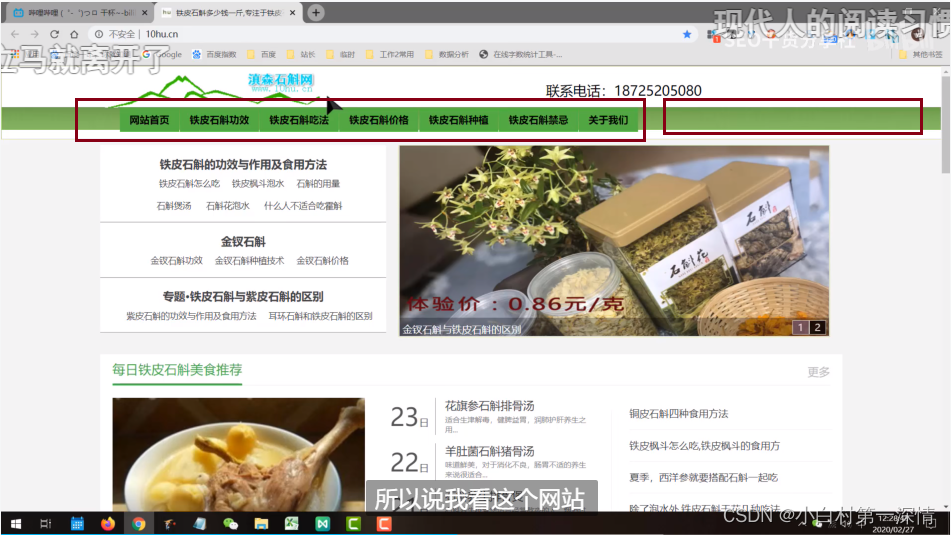The width and height of the screenshot is (951, 535).
Task: Open 紫皮石斛的功效与作用及食用方法 link
Action: click(x=191, y=316)
